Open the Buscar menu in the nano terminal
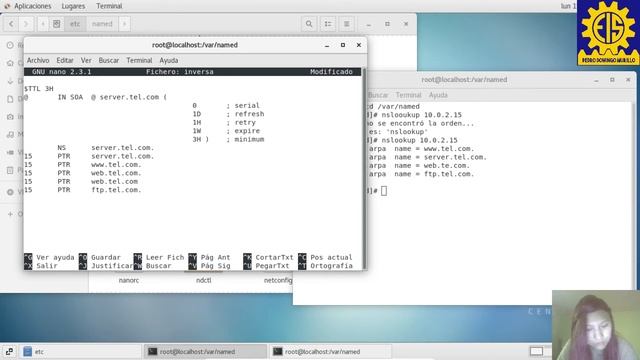Screen dimensions: 640x360 pyautogui.click(x=109, y=60)
